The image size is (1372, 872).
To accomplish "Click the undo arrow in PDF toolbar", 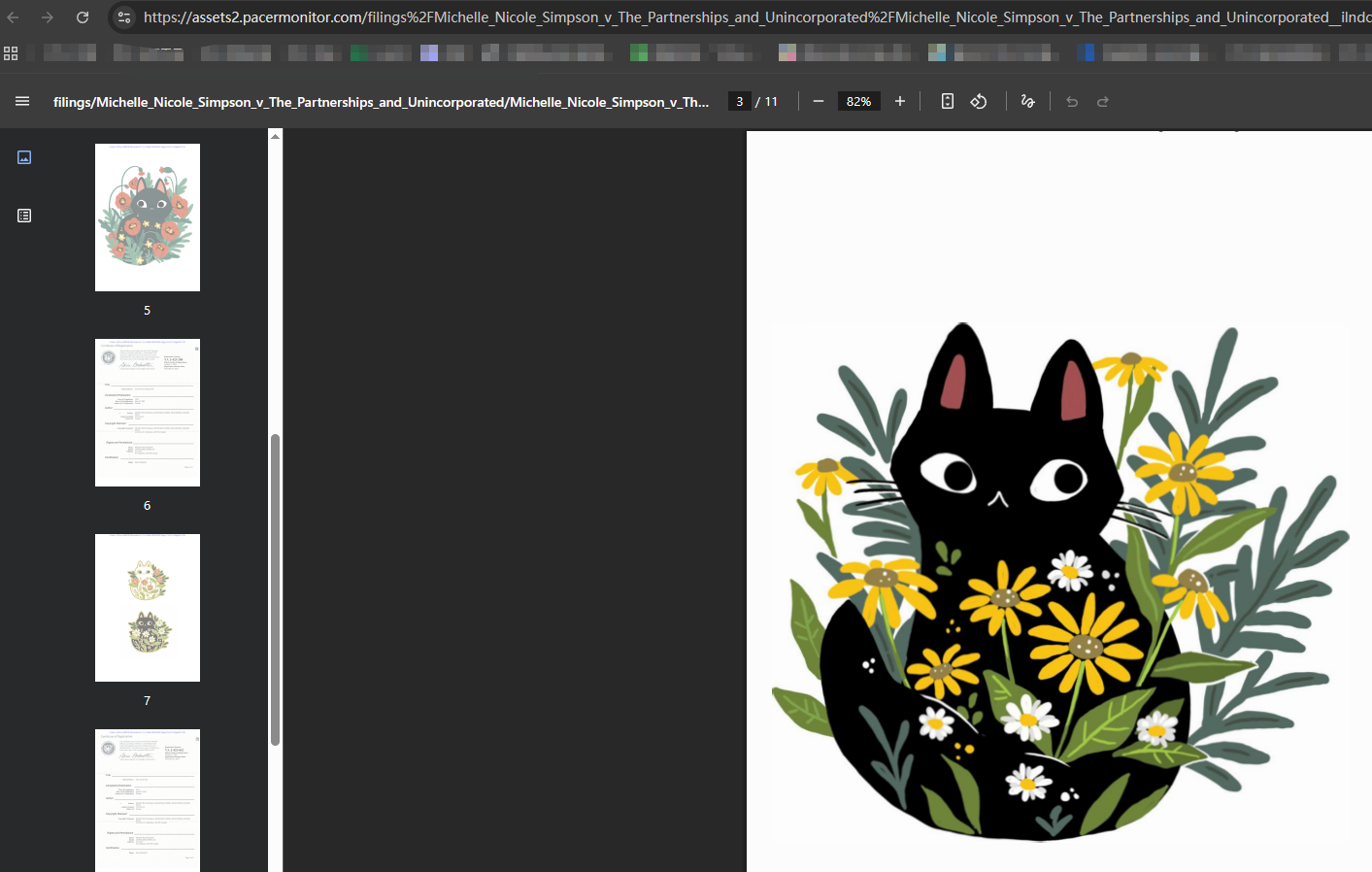I will (1072, 101).
